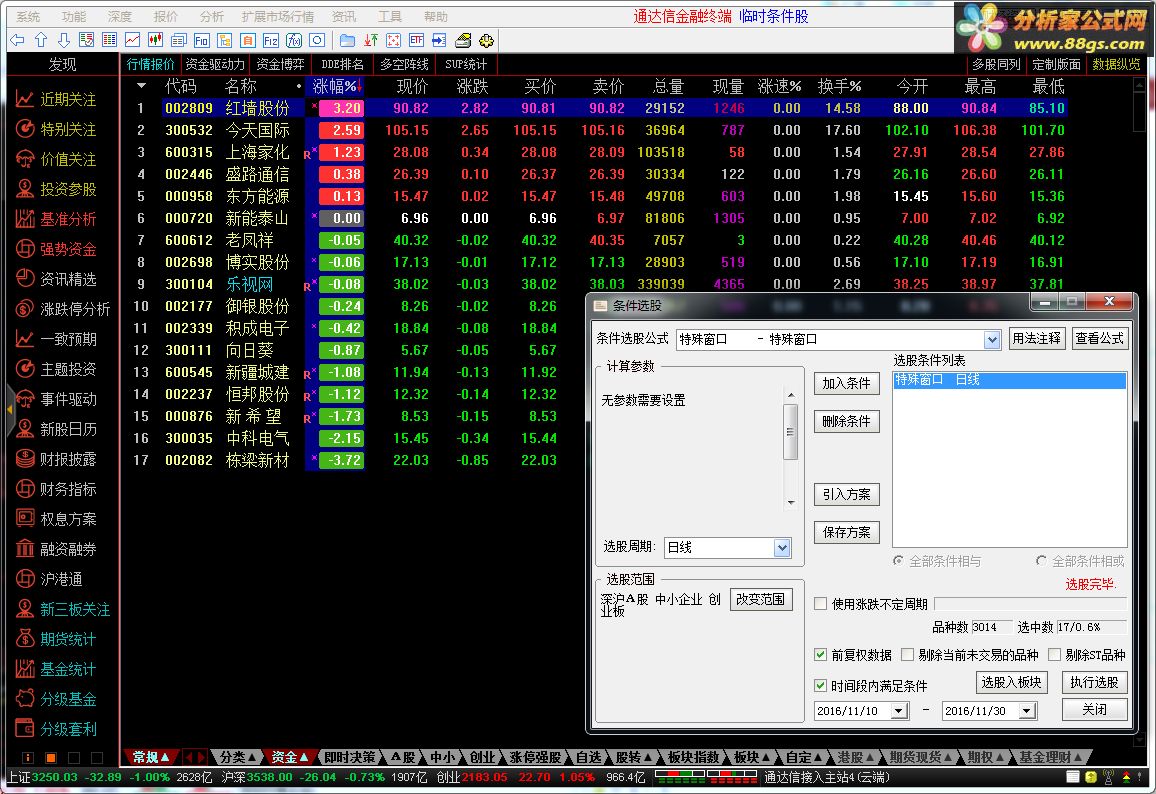
Task: Open 工具 menu
Action: pyautogui.click(x=390, y=16)
